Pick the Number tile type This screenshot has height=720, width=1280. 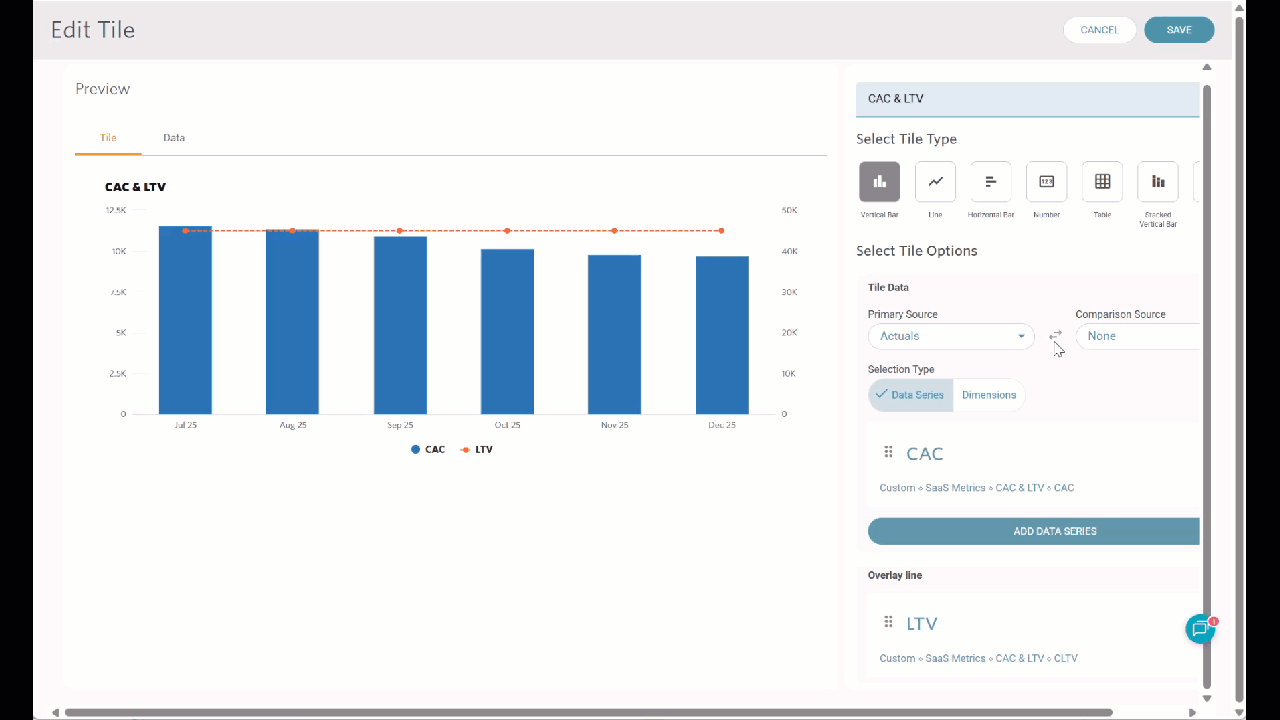[x=1046, y=182]
